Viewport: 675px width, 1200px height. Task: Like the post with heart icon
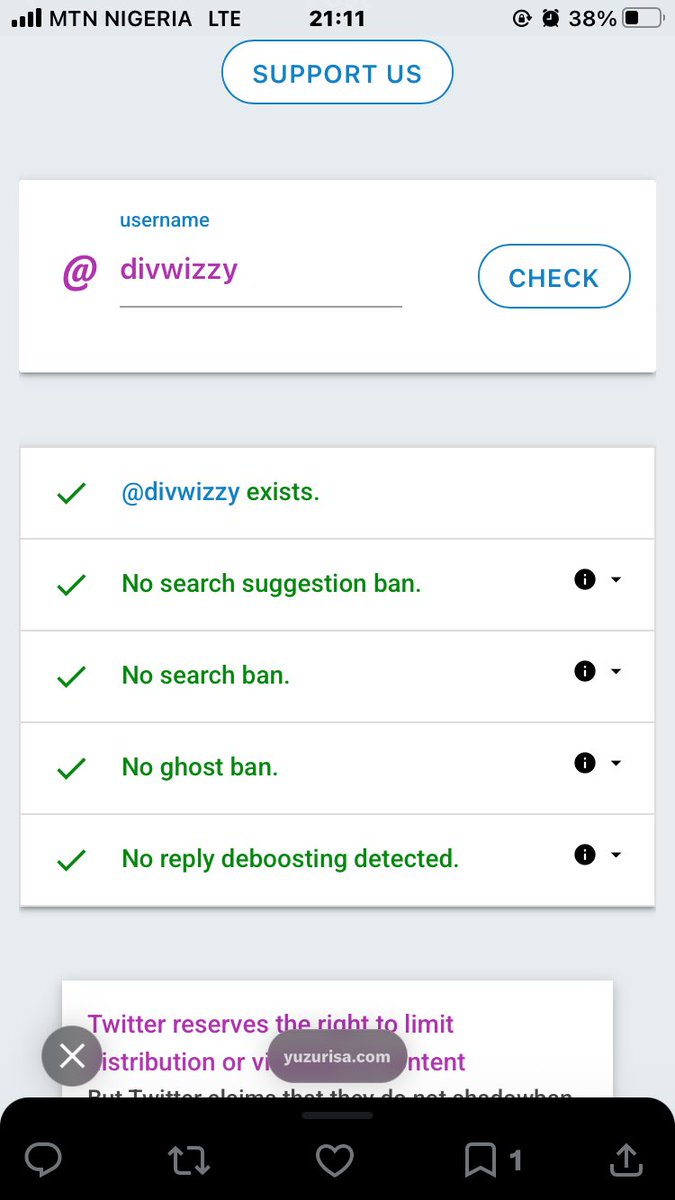(335, 1160)
